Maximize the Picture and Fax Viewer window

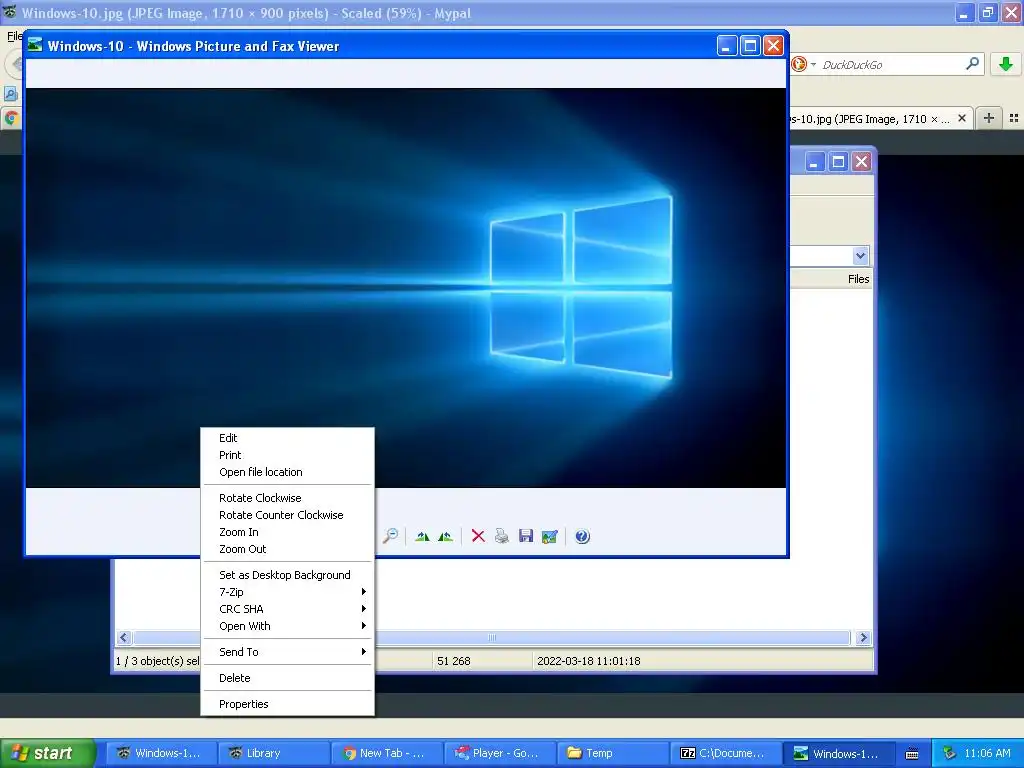click(x=750, y=46)
